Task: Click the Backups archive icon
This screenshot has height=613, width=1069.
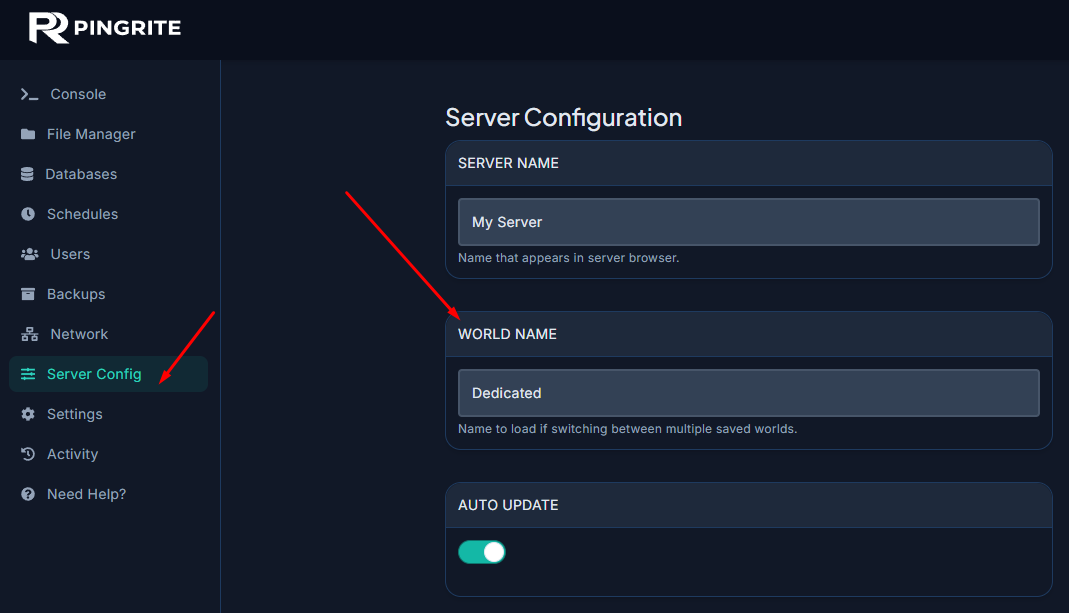Action: pyautogui.click(x=27, y=294)
